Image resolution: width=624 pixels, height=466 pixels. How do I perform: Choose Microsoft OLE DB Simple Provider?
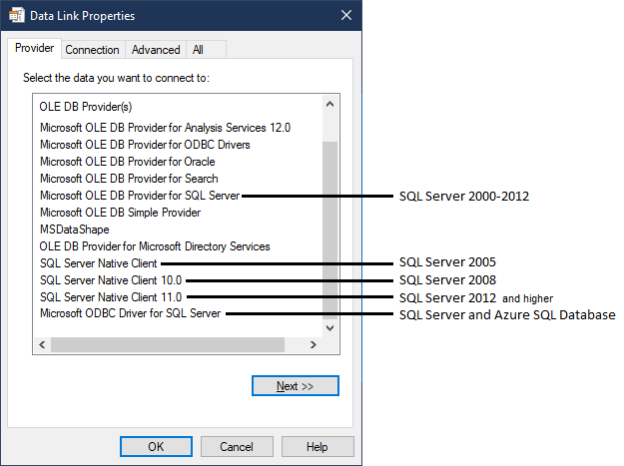click(120, 213)
